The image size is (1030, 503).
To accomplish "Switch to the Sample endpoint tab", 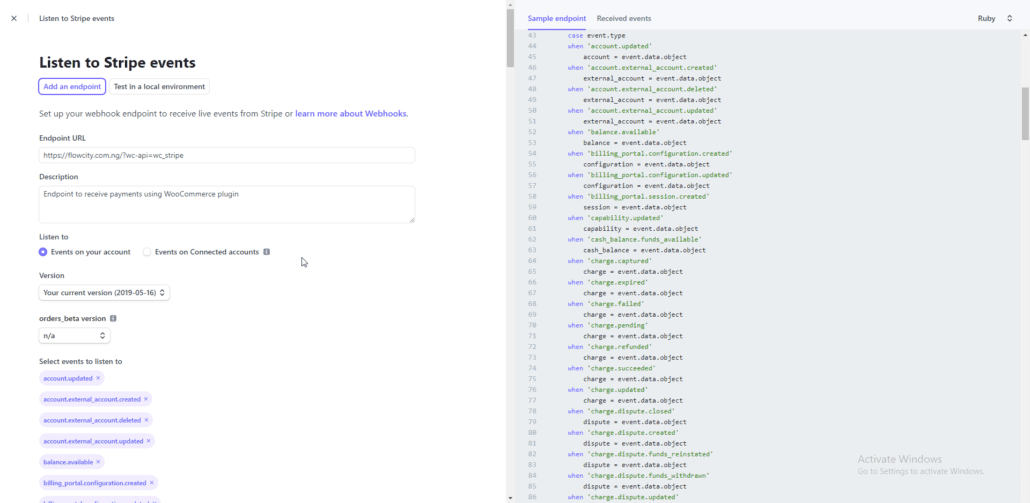I will pos(556,18).
